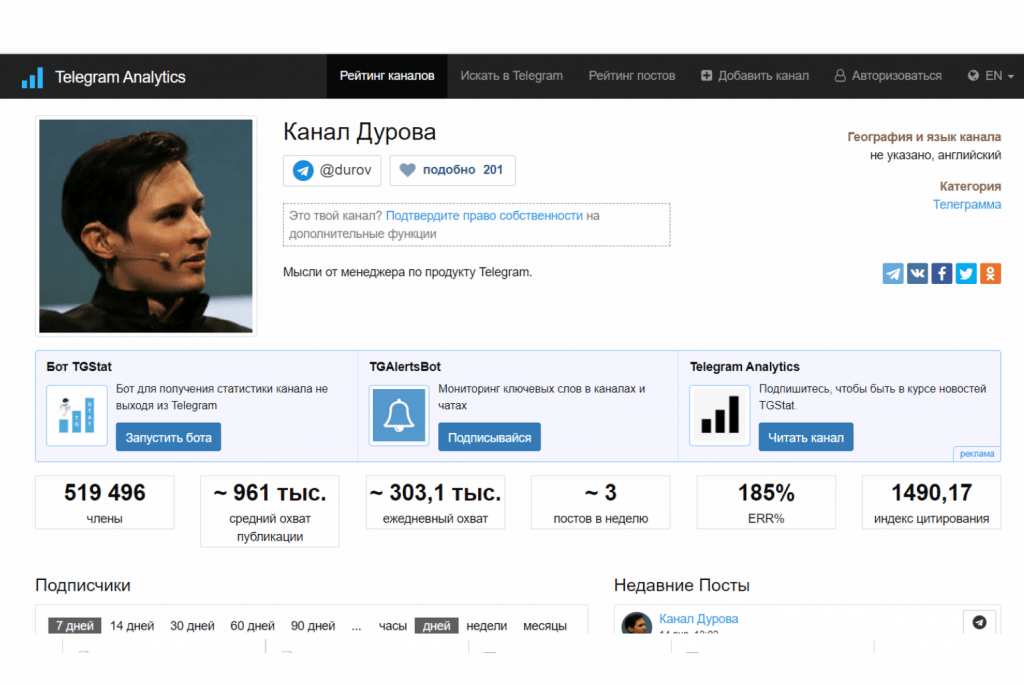
Task: Click the Telegram Analytics black bars icon
Action: [720, 415]
